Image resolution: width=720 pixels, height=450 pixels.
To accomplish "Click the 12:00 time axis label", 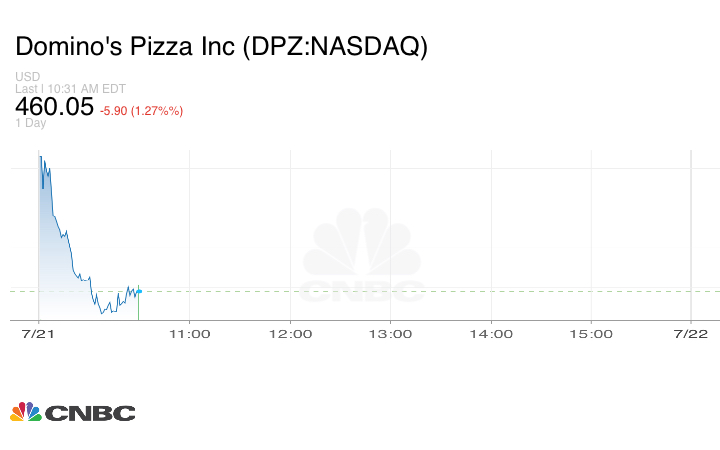I will pyautogui.click(x=289, y=334).
